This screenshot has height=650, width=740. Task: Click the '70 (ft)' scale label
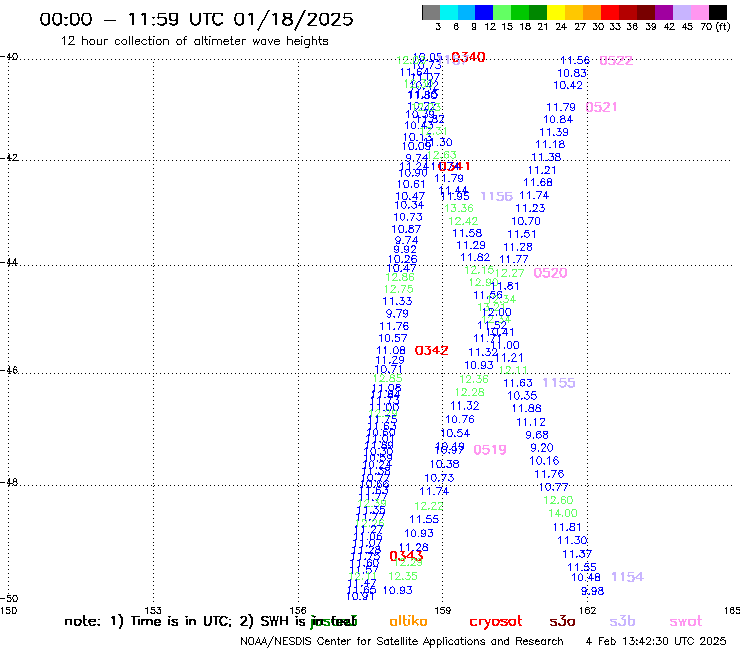[715, 27]
